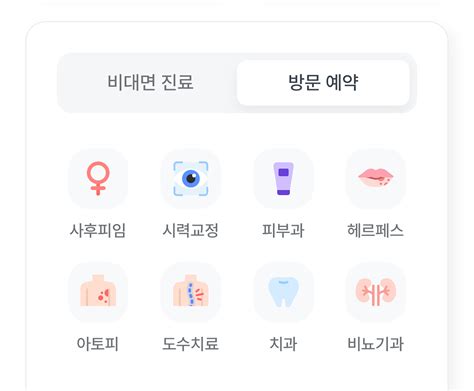The height and width of the screenshot is (391, 474).
Task: Open the 사후피임 female symbol icon
Action: 98,179
